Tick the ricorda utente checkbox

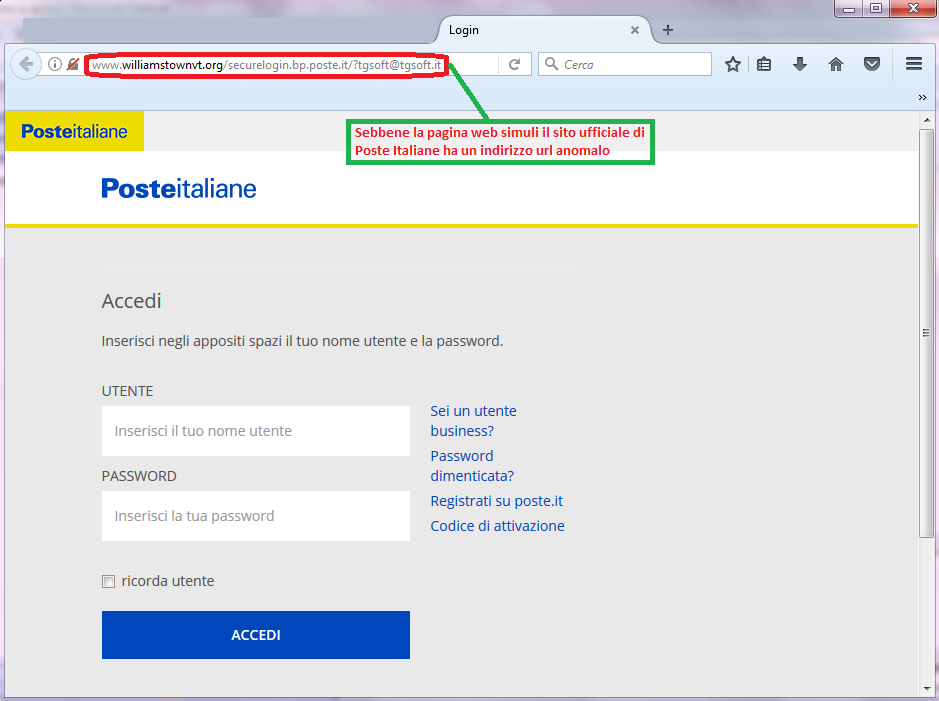[108, 581]
